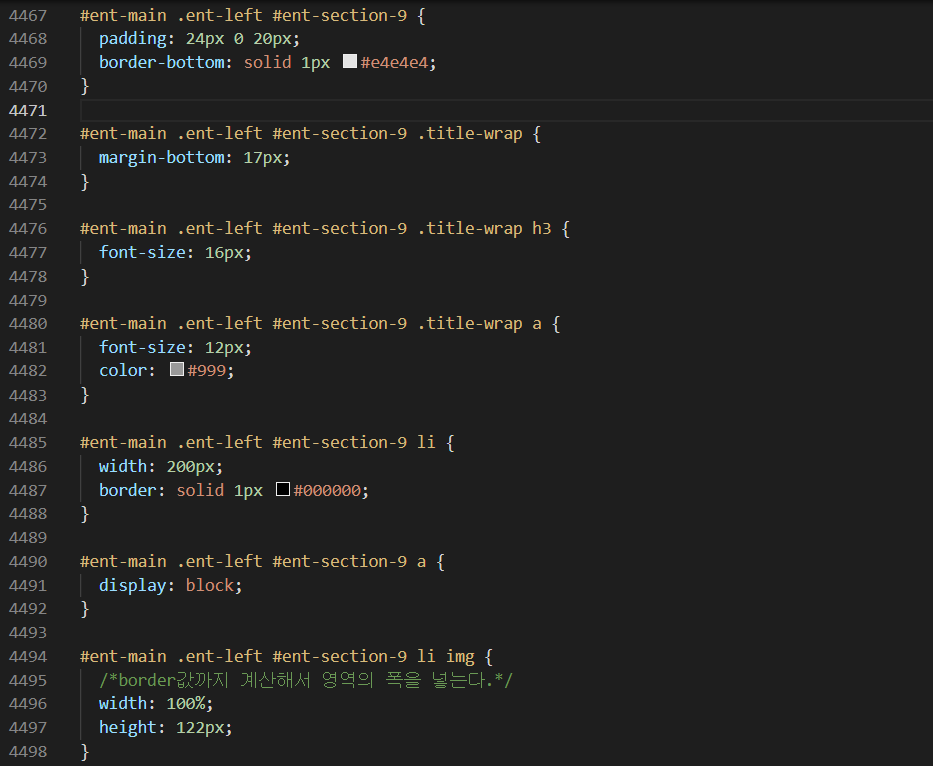This screenshot has height=766, width=933.
Task: Click line number 4471 in gutter
Action: (28, 110)
